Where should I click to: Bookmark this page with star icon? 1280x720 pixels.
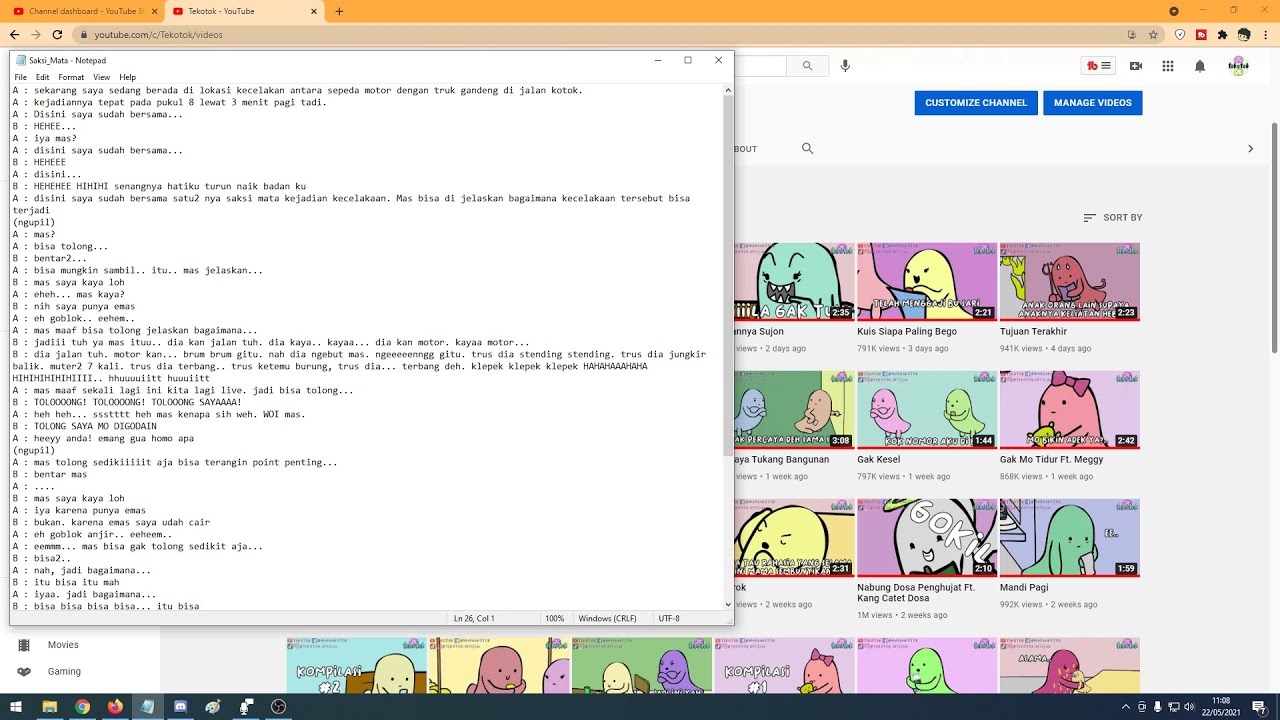click(1153, 34)
